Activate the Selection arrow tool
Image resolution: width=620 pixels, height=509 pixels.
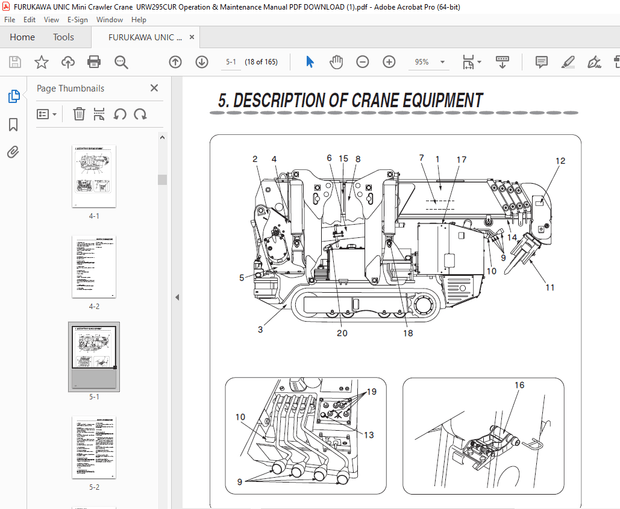pyautogui.click(x=310, y=62)
